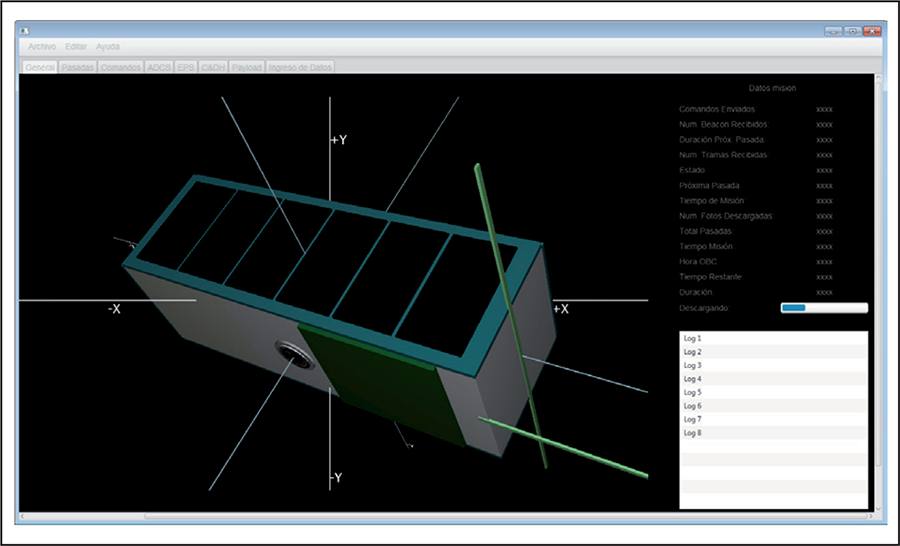Open the ADCS tab
The width and height of the screenshot is (900, 546).
click(159, 67)
